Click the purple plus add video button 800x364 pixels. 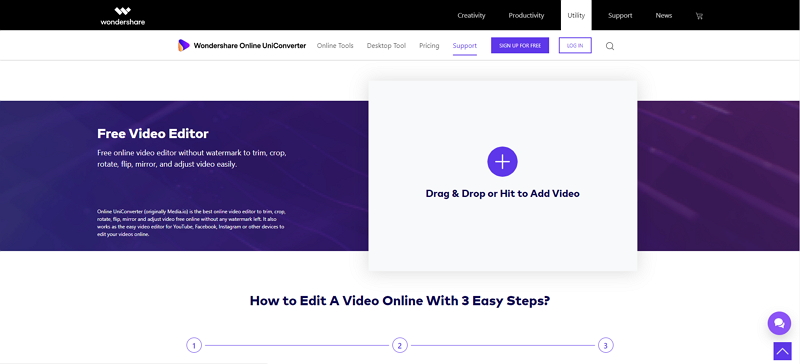(x=502, y=162)
